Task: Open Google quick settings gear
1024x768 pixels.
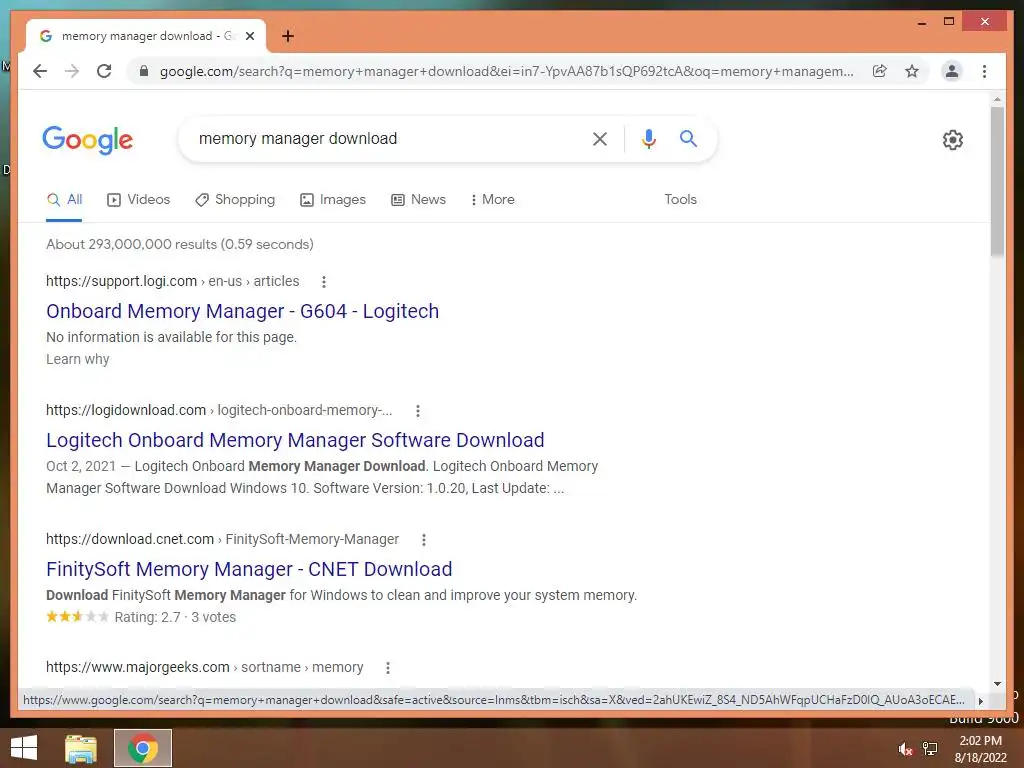Action: click(953, 140)
